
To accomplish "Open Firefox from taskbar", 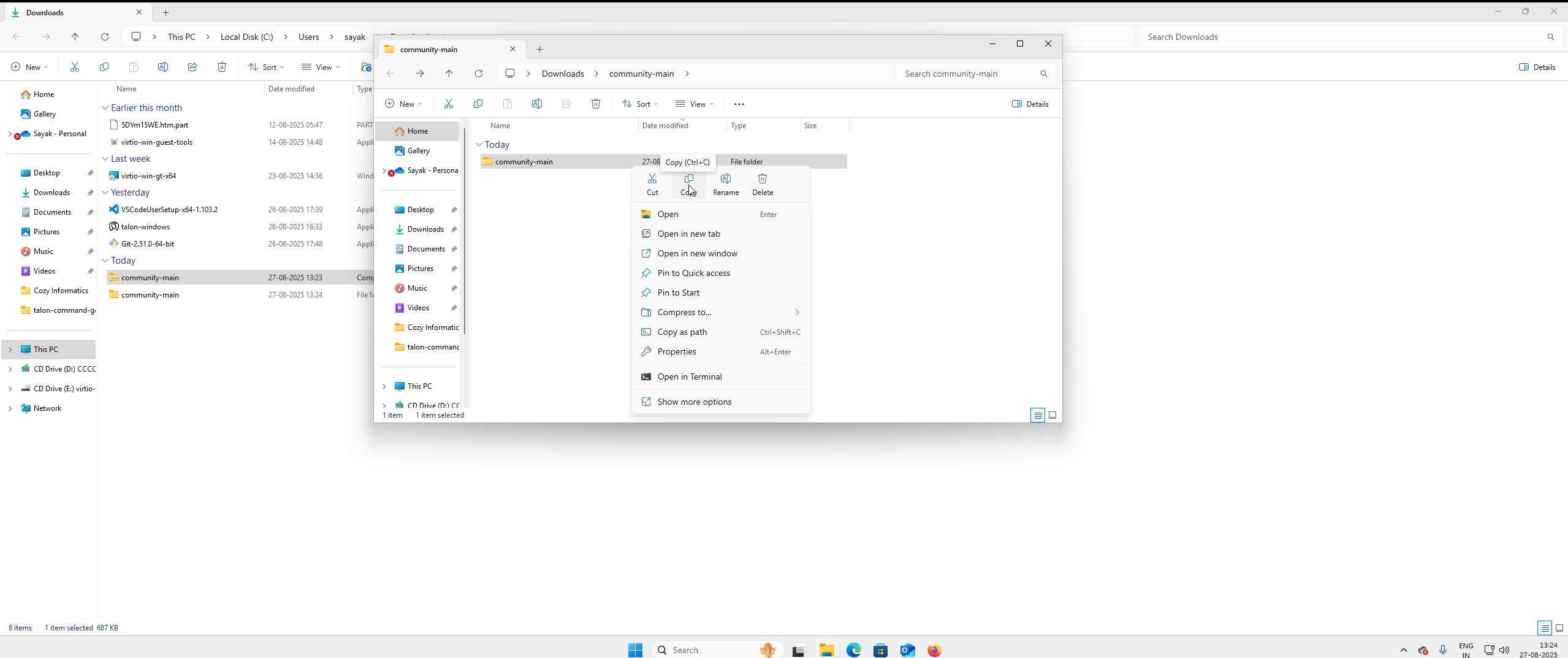I will [934, 650].
